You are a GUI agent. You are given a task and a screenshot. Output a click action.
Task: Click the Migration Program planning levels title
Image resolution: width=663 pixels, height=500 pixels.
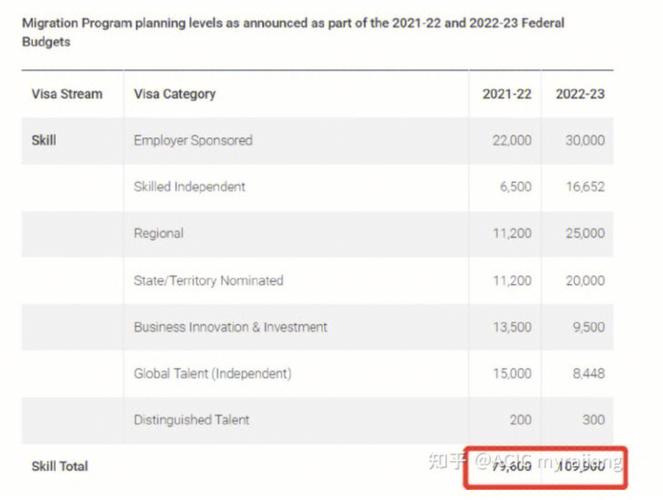[x=293, y=32]
